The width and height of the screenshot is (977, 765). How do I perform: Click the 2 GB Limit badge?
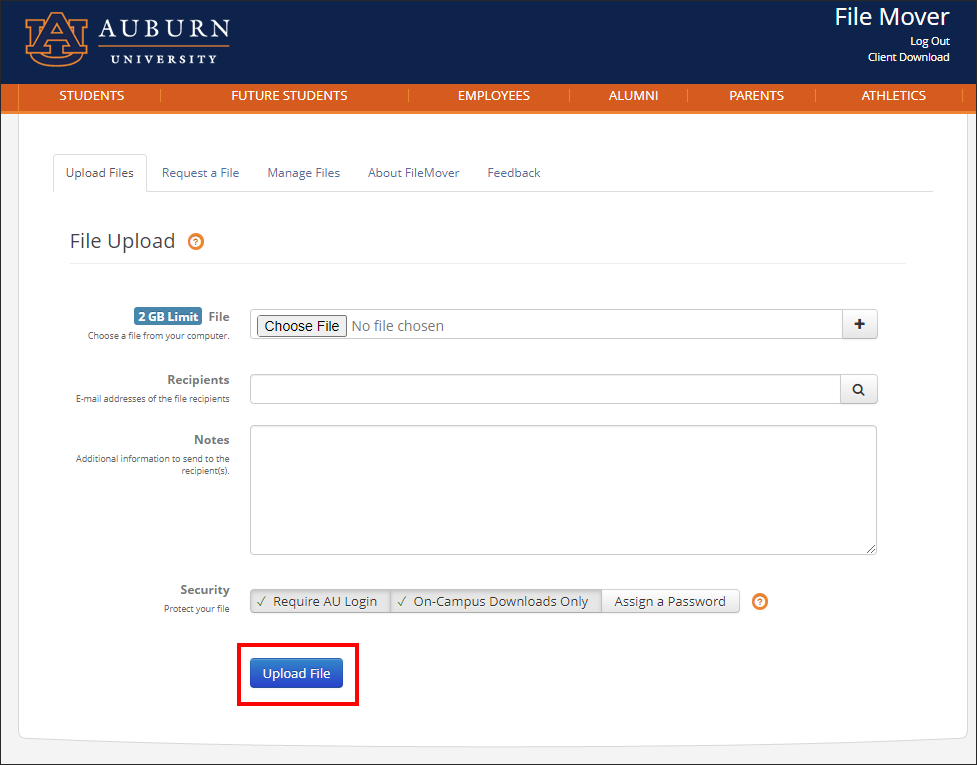168,316
